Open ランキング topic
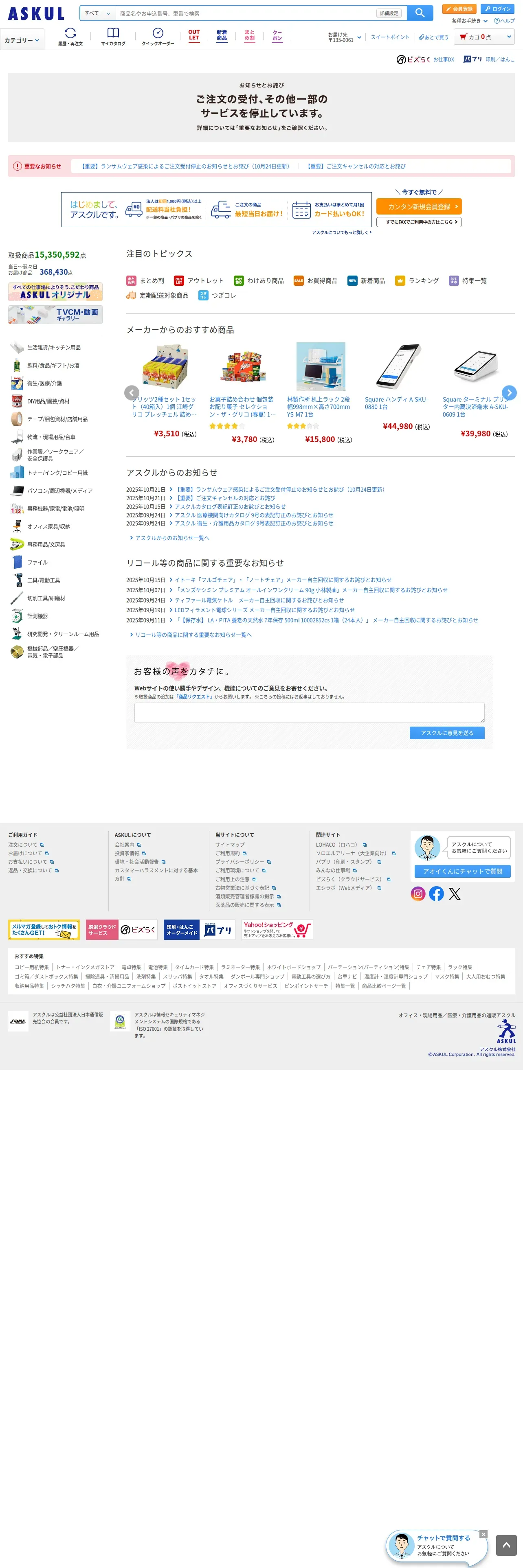The width and height of the screenshot is (523, 1568). click(x=417, y=280)
